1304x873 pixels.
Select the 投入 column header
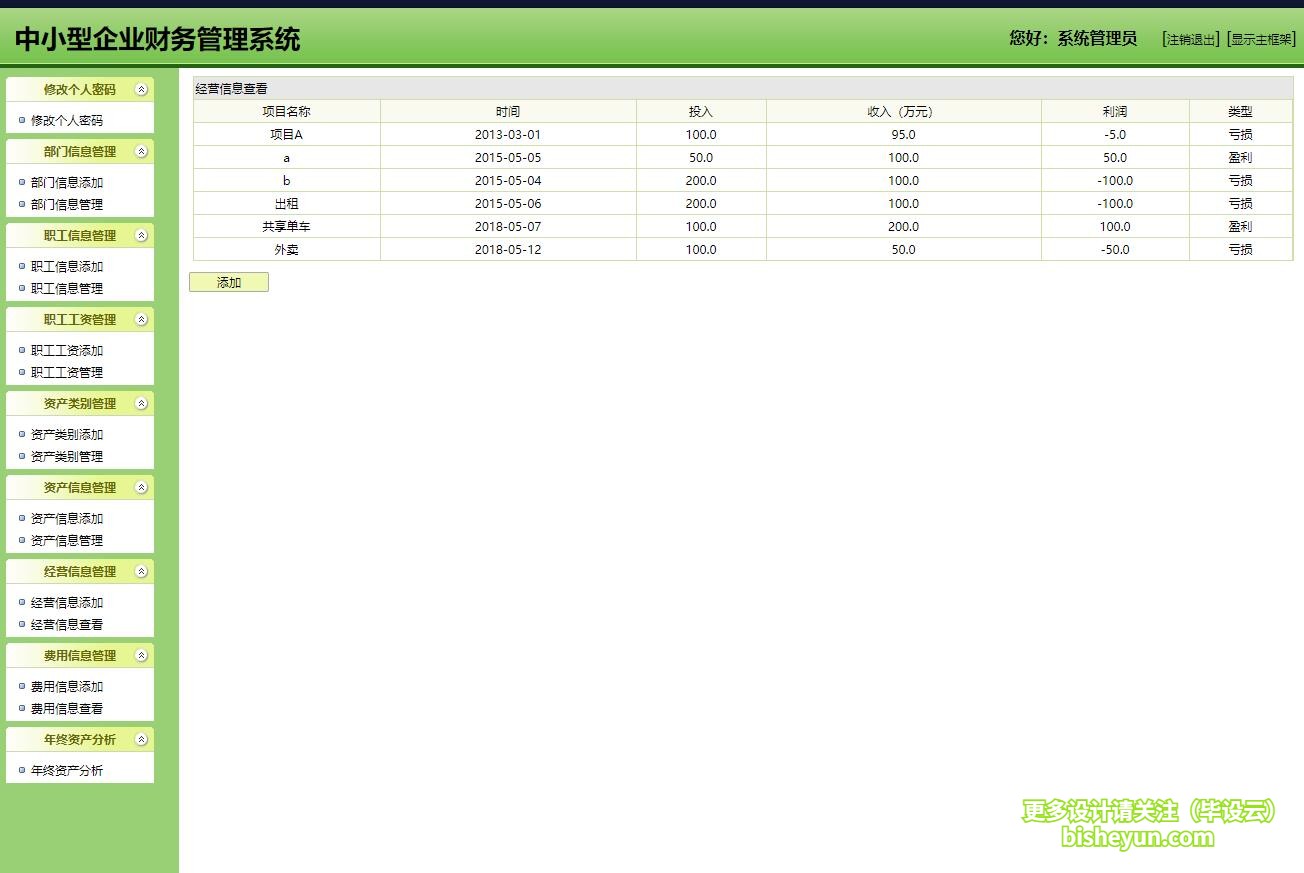701,112
